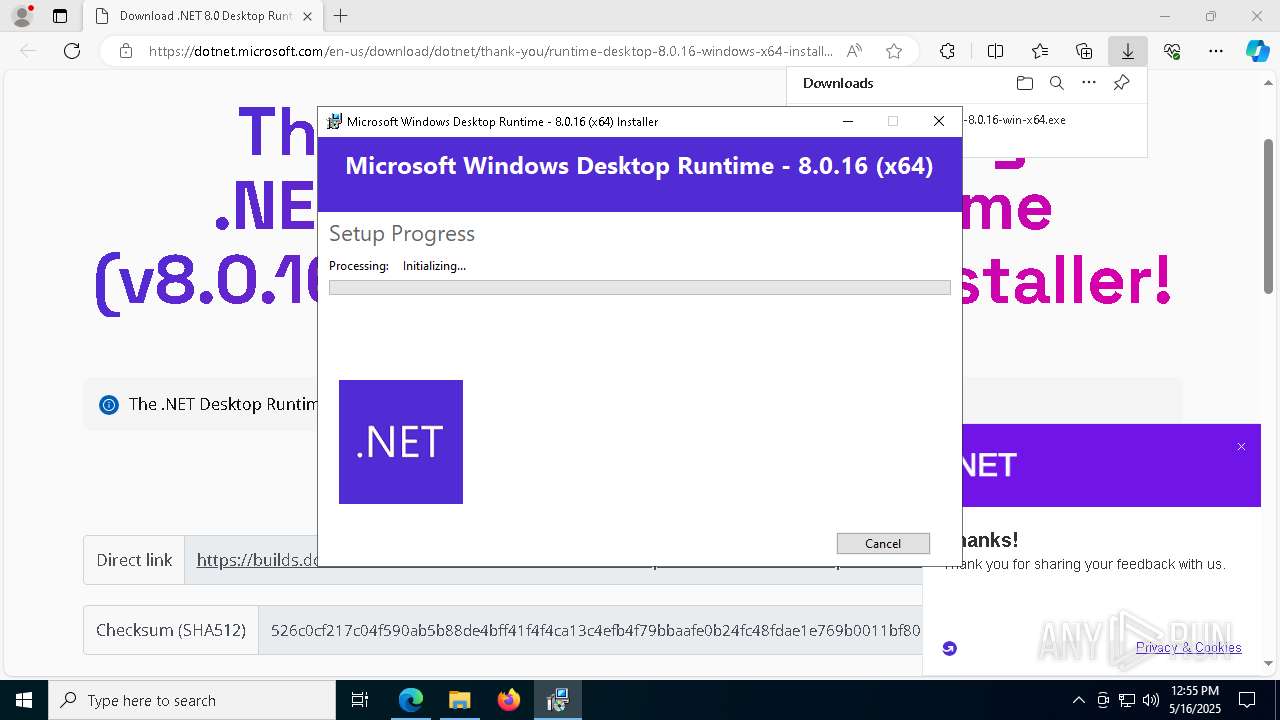Add this page to favorites

894,51
